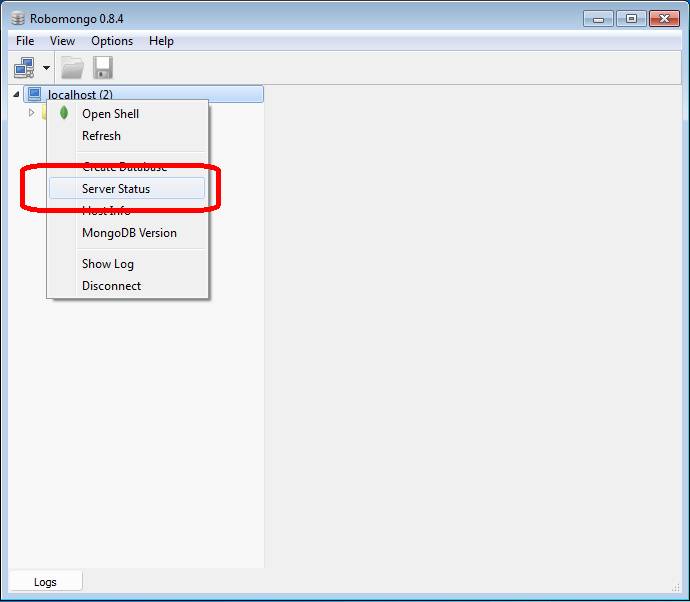Viewport: 690px width, 602px height.
Task: Select Refresh in the context menu
Action: point(101,136)
